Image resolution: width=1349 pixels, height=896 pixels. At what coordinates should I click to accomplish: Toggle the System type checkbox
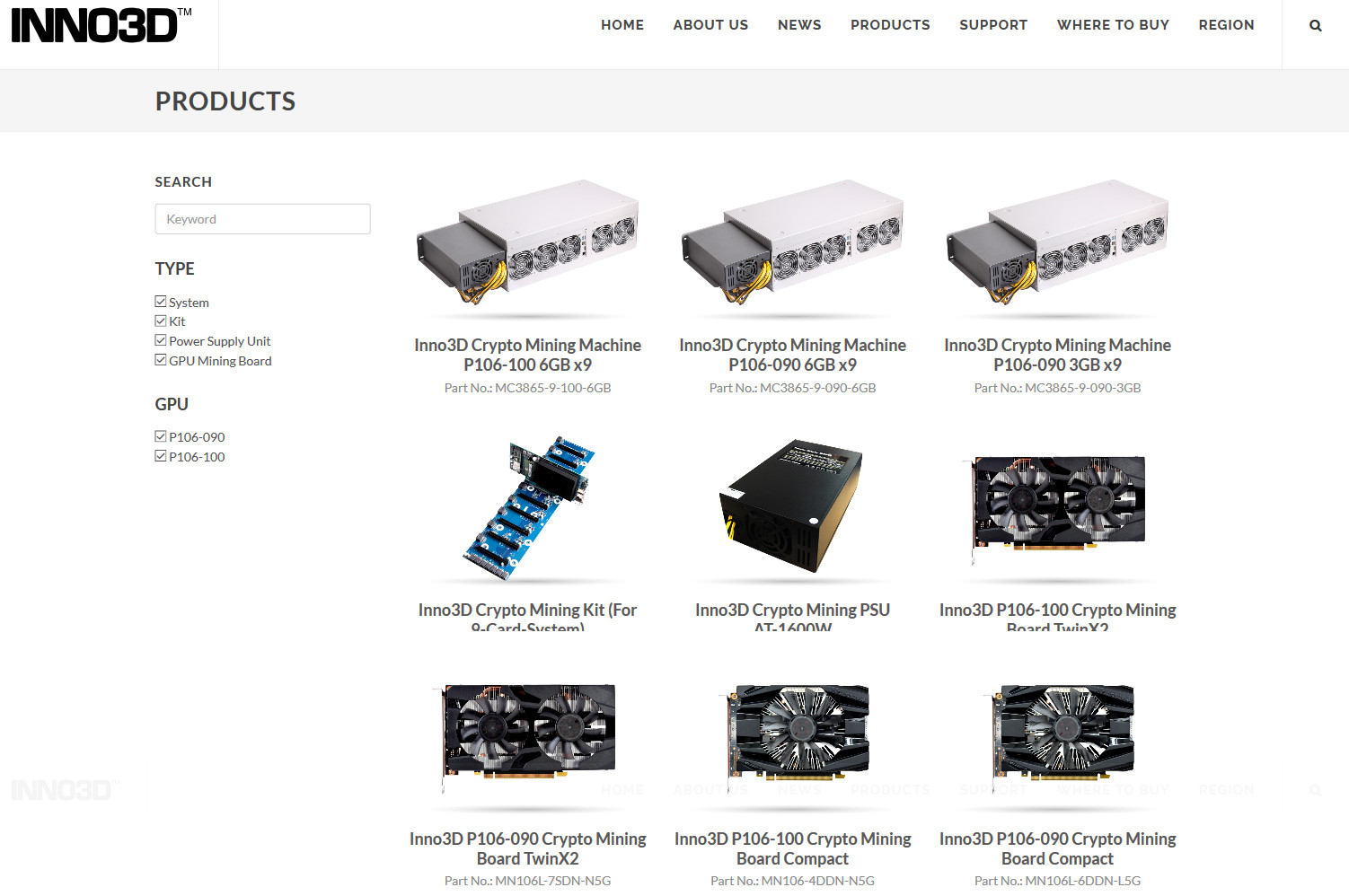pos(161,302)
